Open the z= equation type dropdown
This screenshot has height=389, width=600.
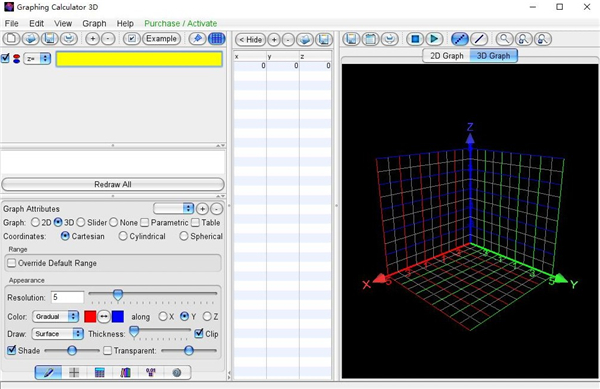(x=37, y=59)
